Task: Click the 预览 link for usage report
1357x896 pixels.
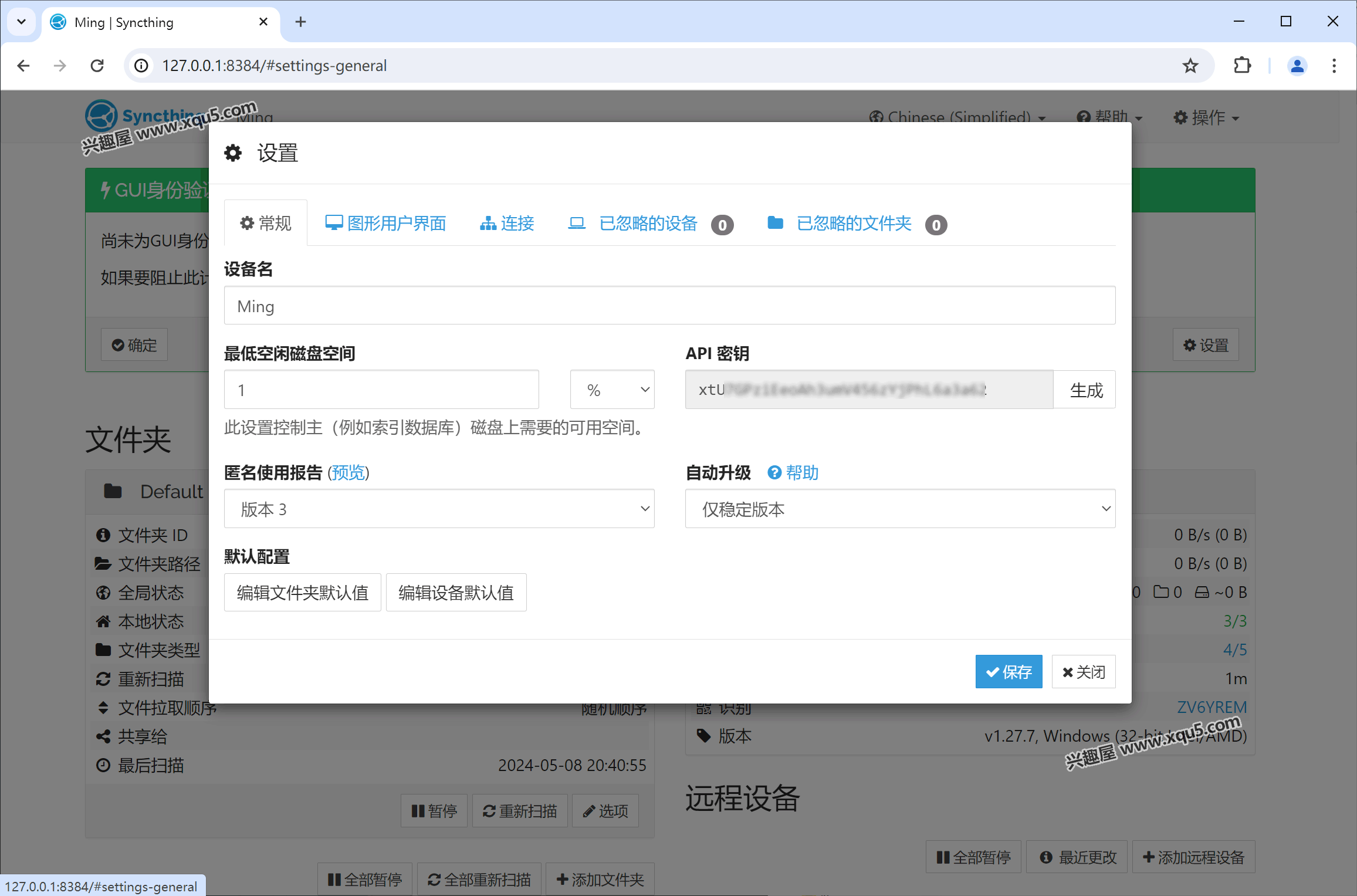Action: (348, 473)
